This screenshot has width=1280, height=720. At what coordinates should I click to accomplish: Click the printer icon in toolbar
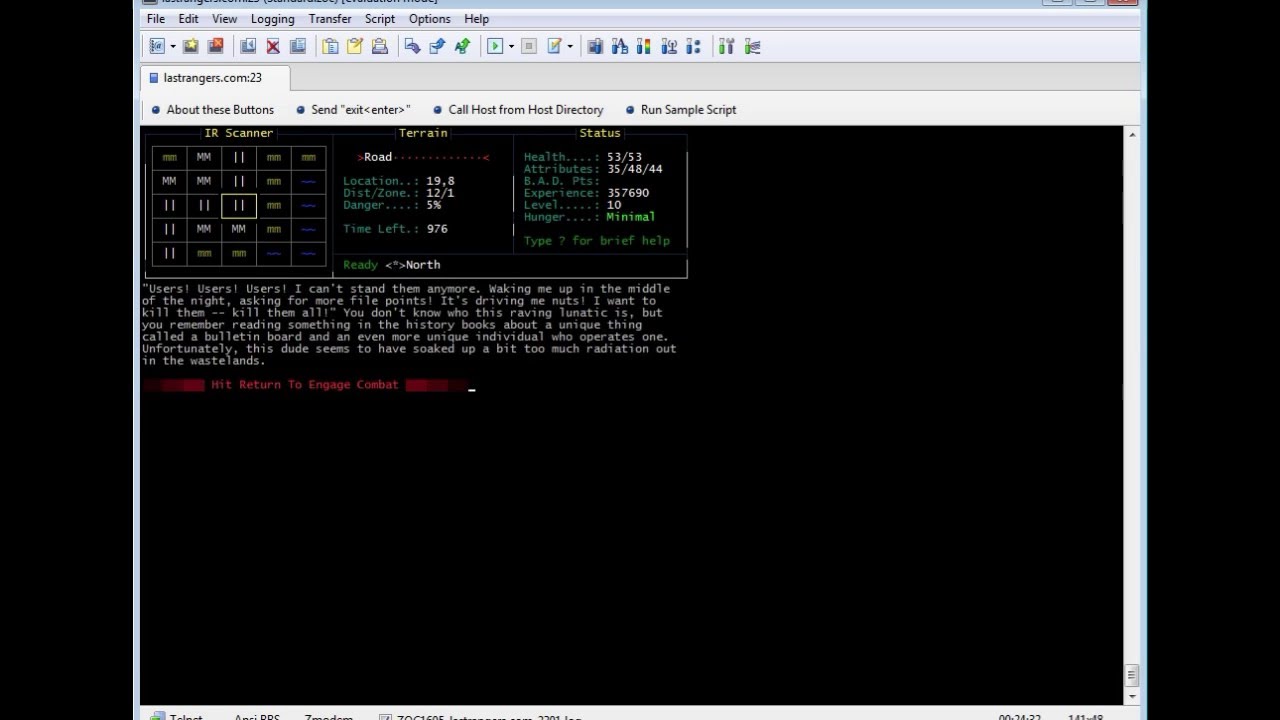click(x=379, y=46)
